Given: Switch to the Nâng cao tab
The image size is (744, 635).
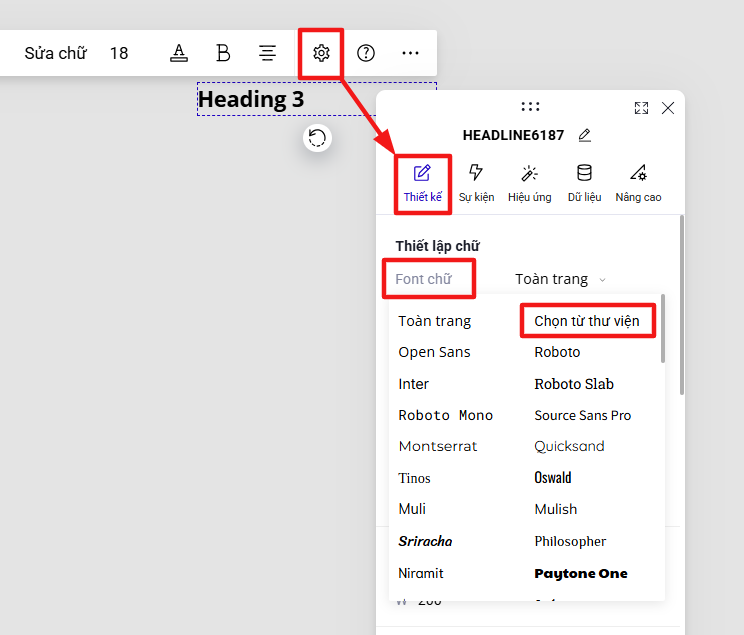Looking at the screenshot, I should [638, 184].
